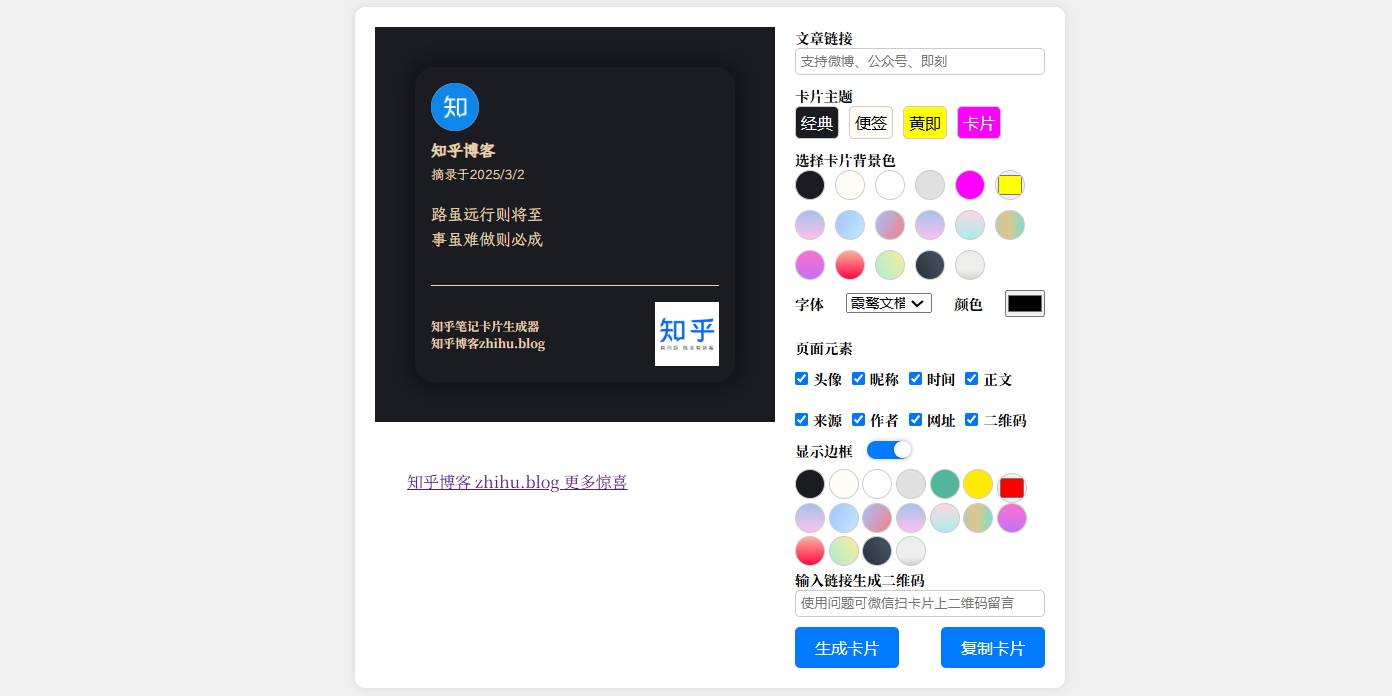The width and height of the screenshot is (1392, 696).
Task: Disable the 显示边框 border switch
Action: pyautogui.click(x=888, y=450)
